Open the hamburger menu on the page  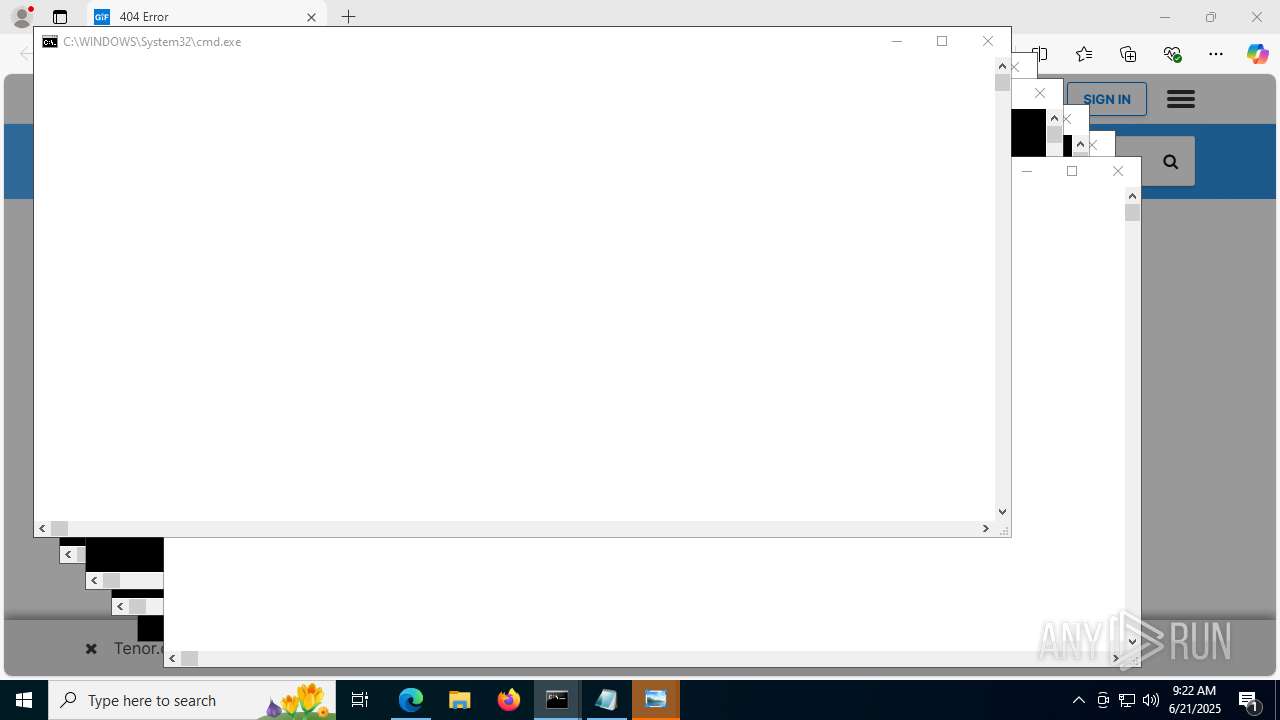coord(1181,99)
